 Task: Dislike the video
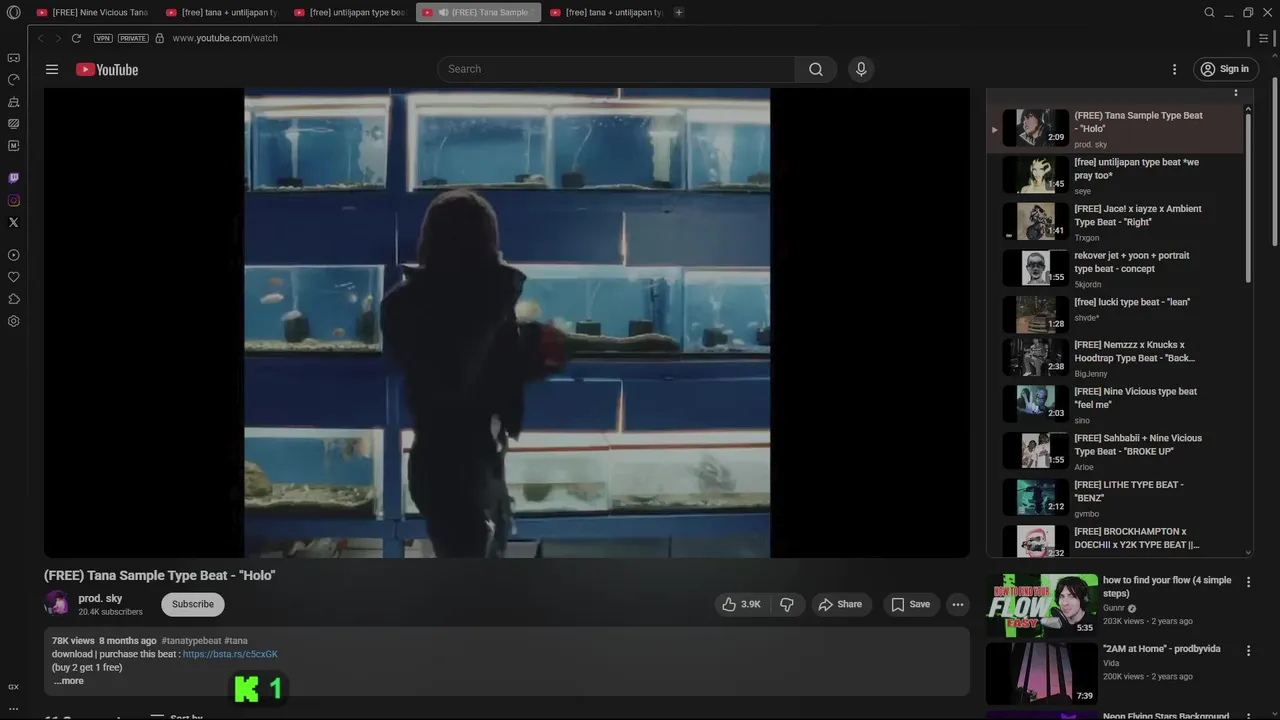click(x=787, y=604)
